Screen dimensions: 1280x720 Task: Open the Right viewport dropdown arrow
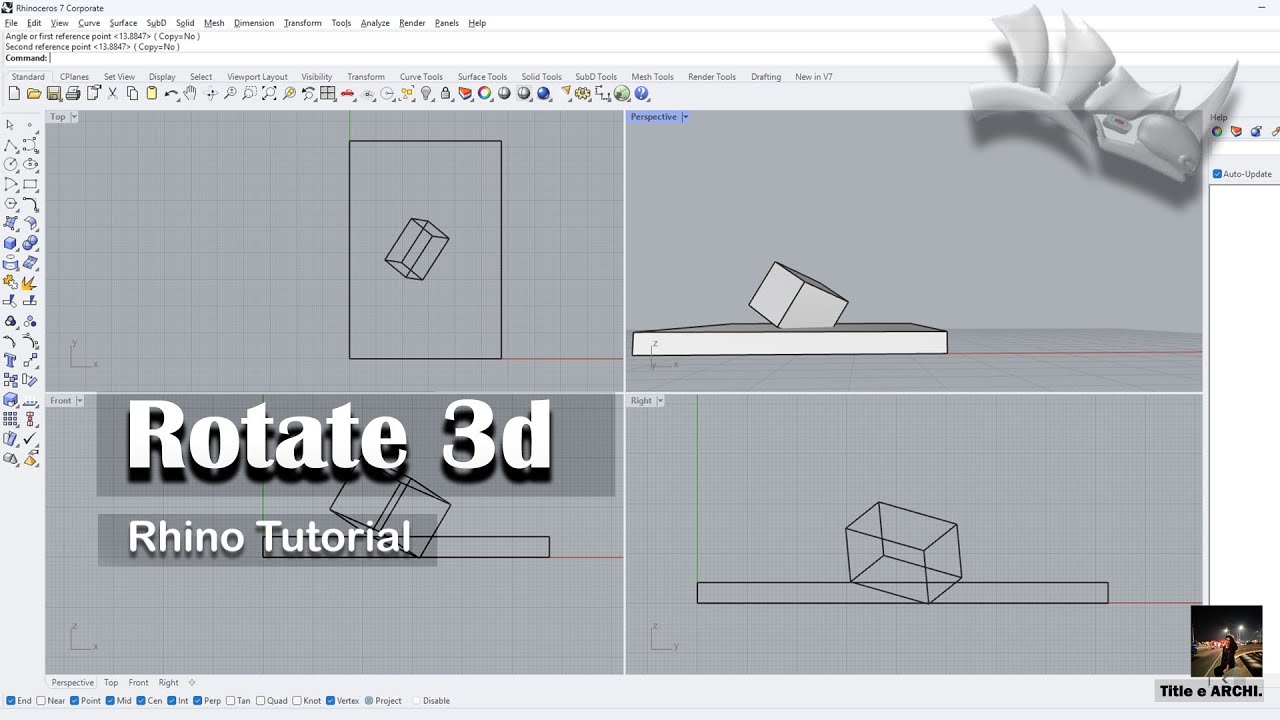pos(660,401)
